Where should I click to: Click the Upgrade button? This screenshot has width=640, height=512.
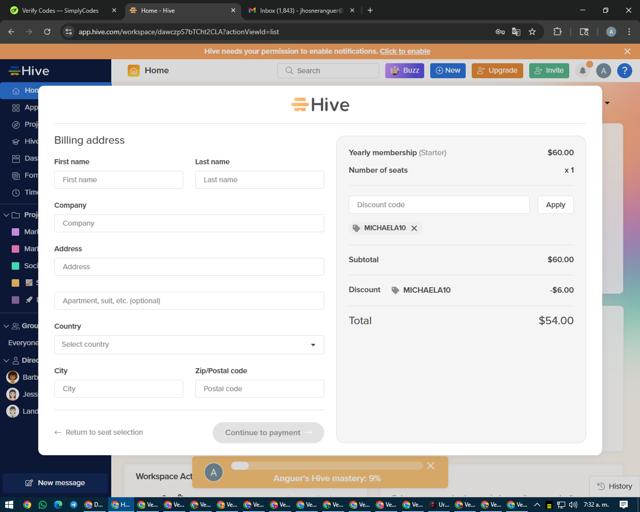point(497,70)
